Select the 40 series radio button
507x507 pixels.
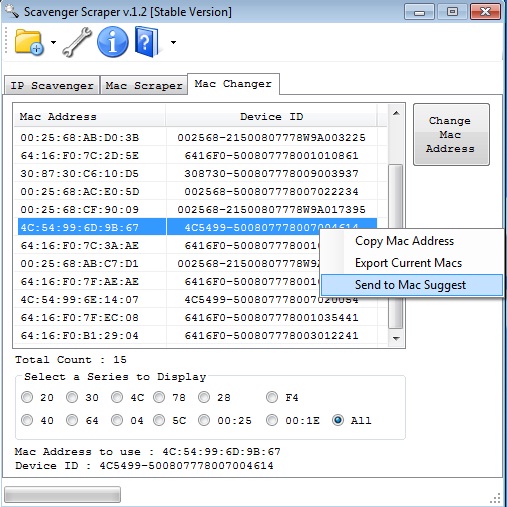point(27,420)
